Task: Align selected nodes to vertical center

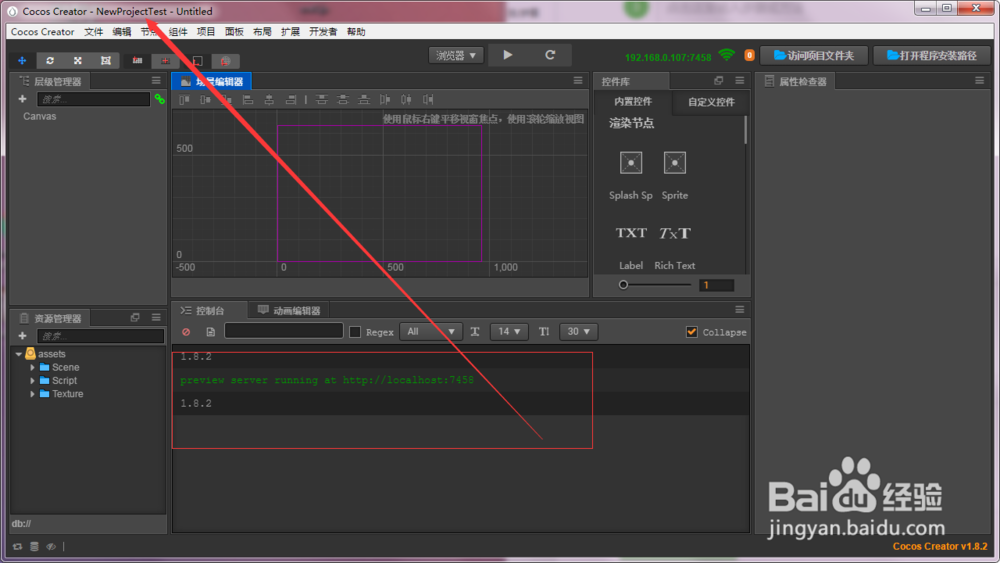Action: click(x=205, y=99)
